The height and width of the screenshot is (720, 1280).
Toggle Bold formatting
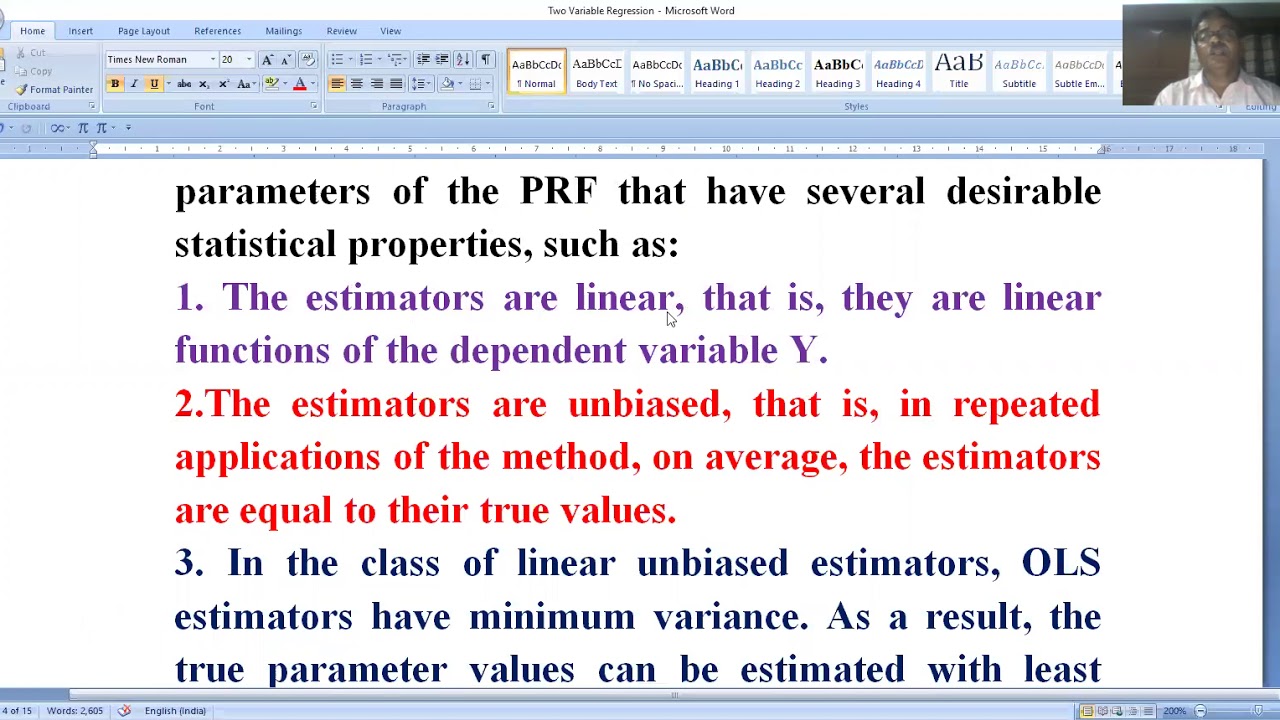115,84
